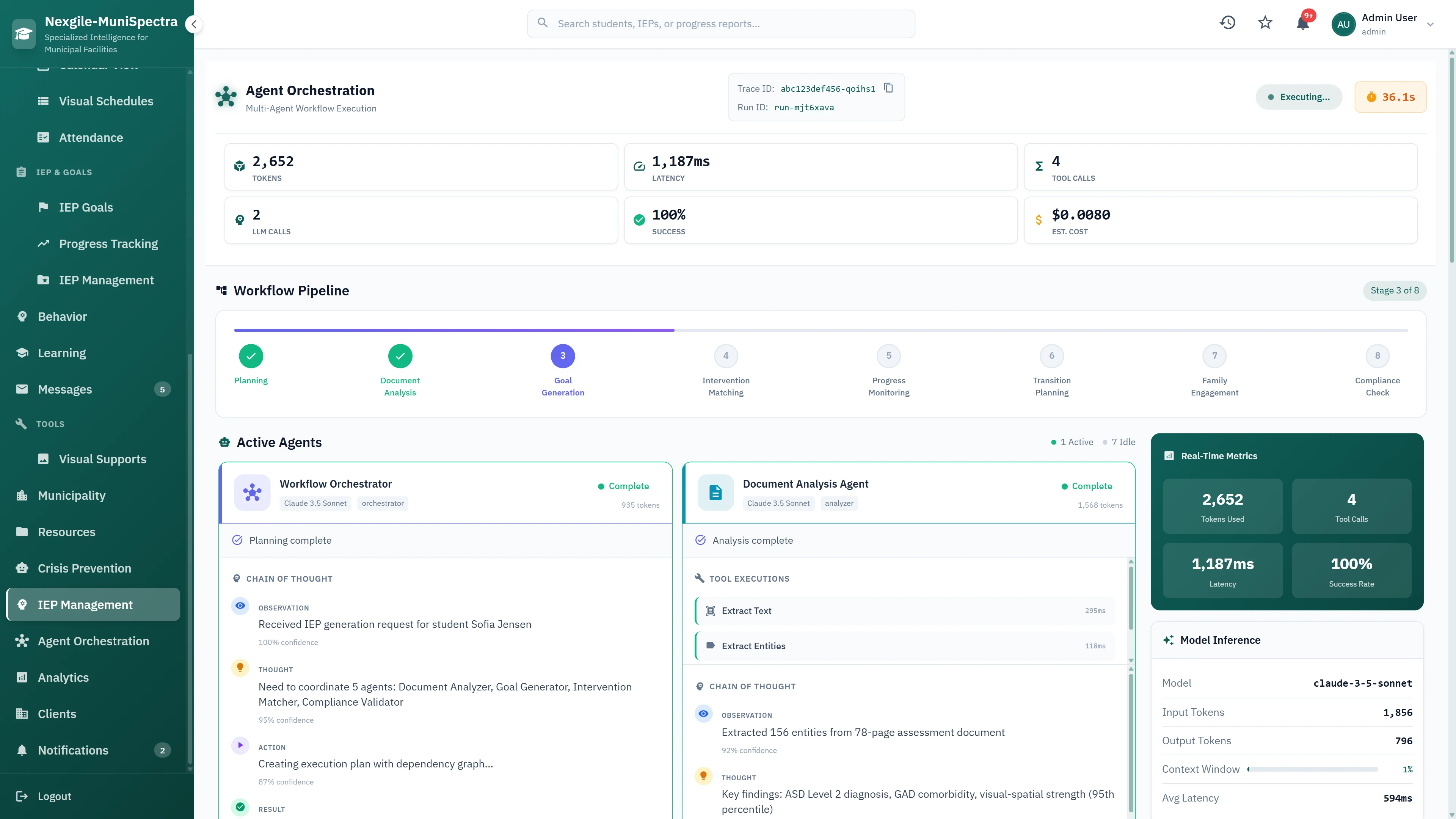Open Agent Orchestration from the sidebar
The image size is (1456, 819).
(93, 641)
